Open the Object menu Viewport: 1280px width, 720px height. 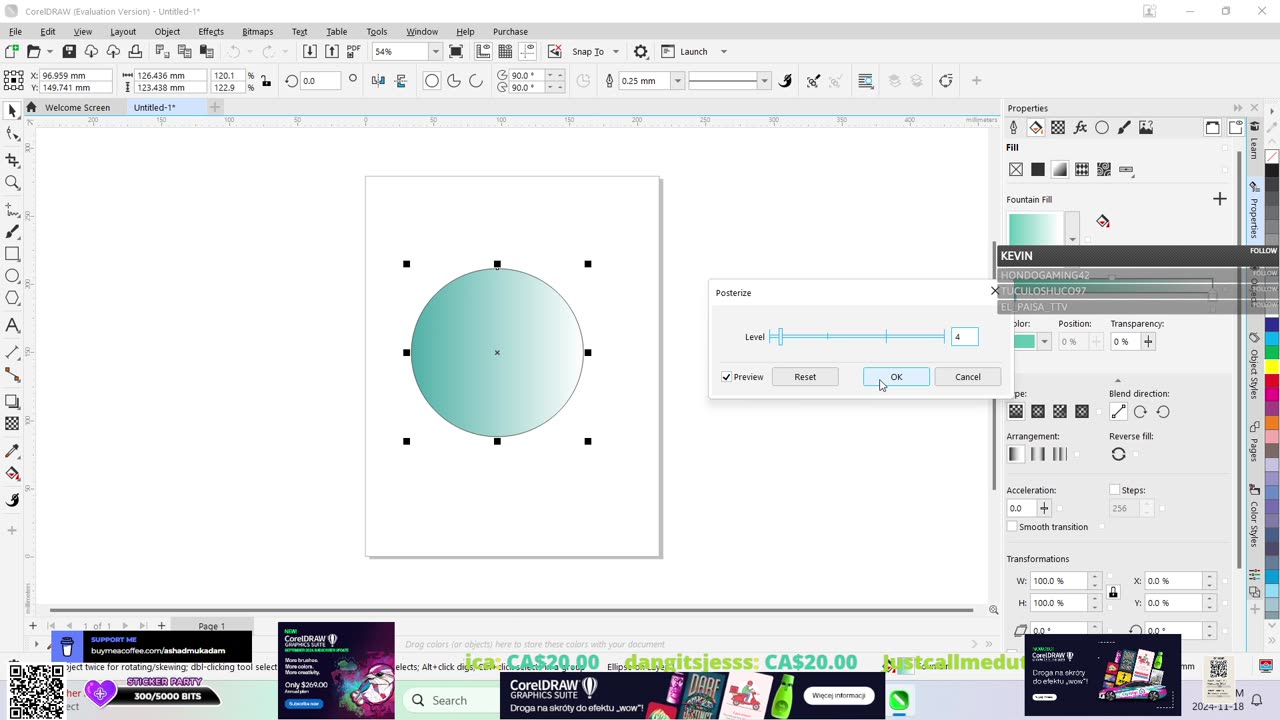pos(167,31)
